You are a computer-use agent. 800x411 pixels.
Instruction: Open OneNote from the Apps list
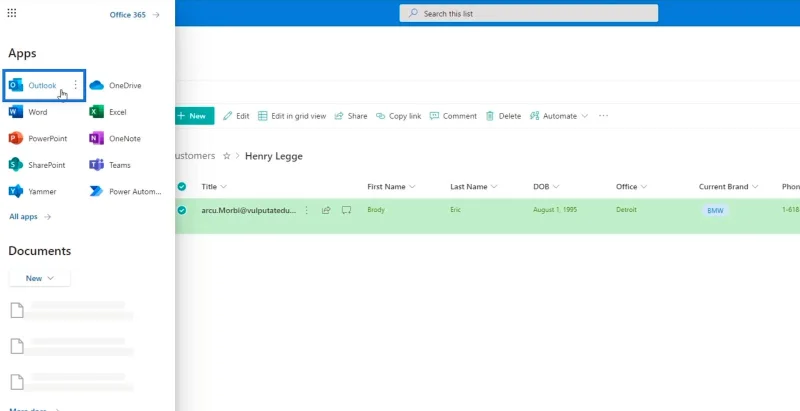(115, 139)
